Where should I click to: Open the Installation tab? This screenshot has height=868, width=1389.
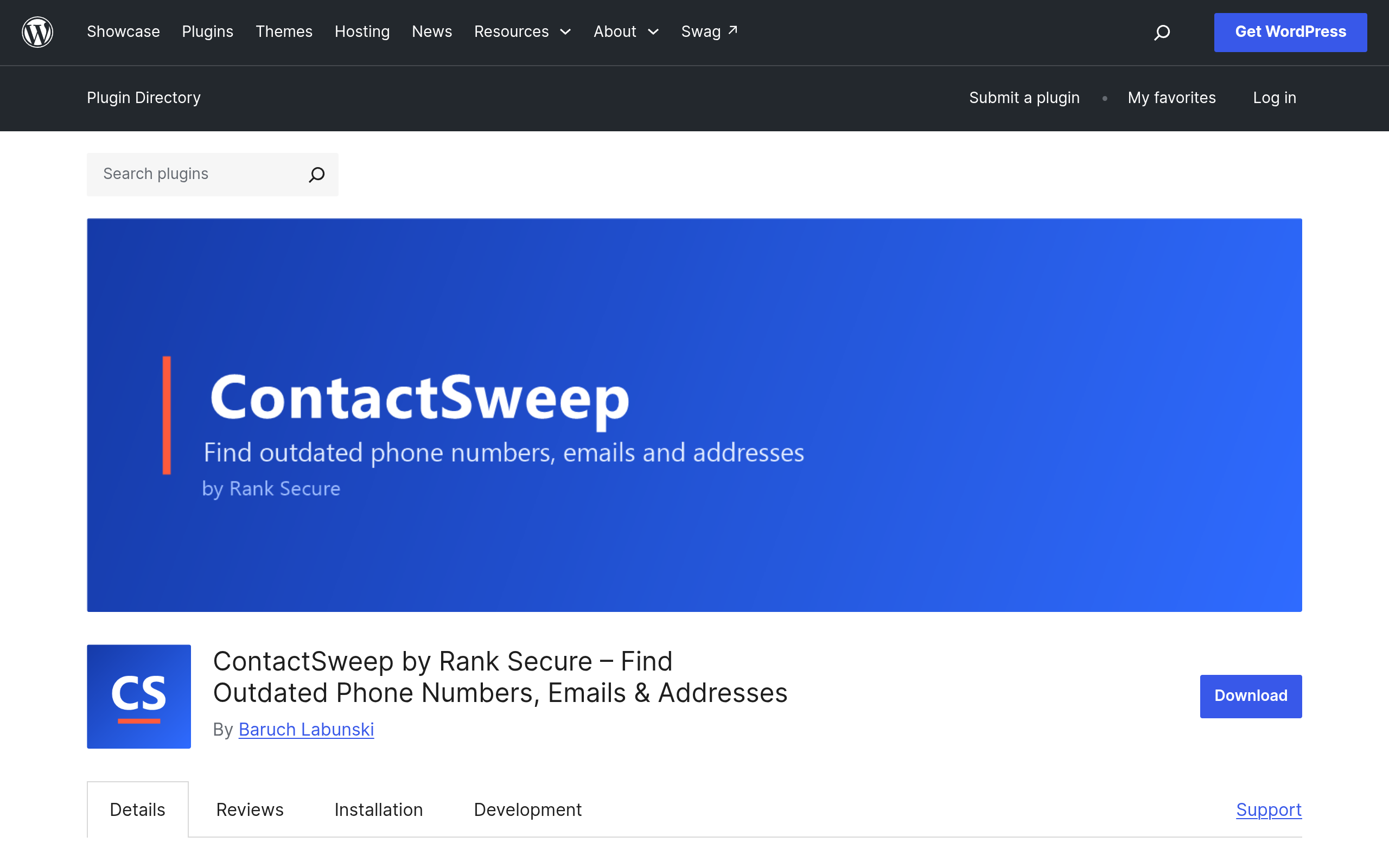pos(379,809)
